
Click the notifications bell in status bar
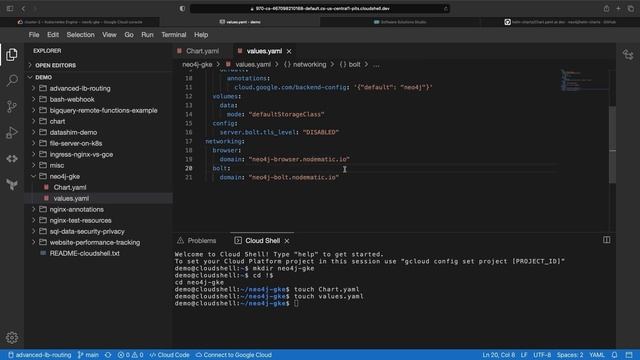tap(614, 355)
